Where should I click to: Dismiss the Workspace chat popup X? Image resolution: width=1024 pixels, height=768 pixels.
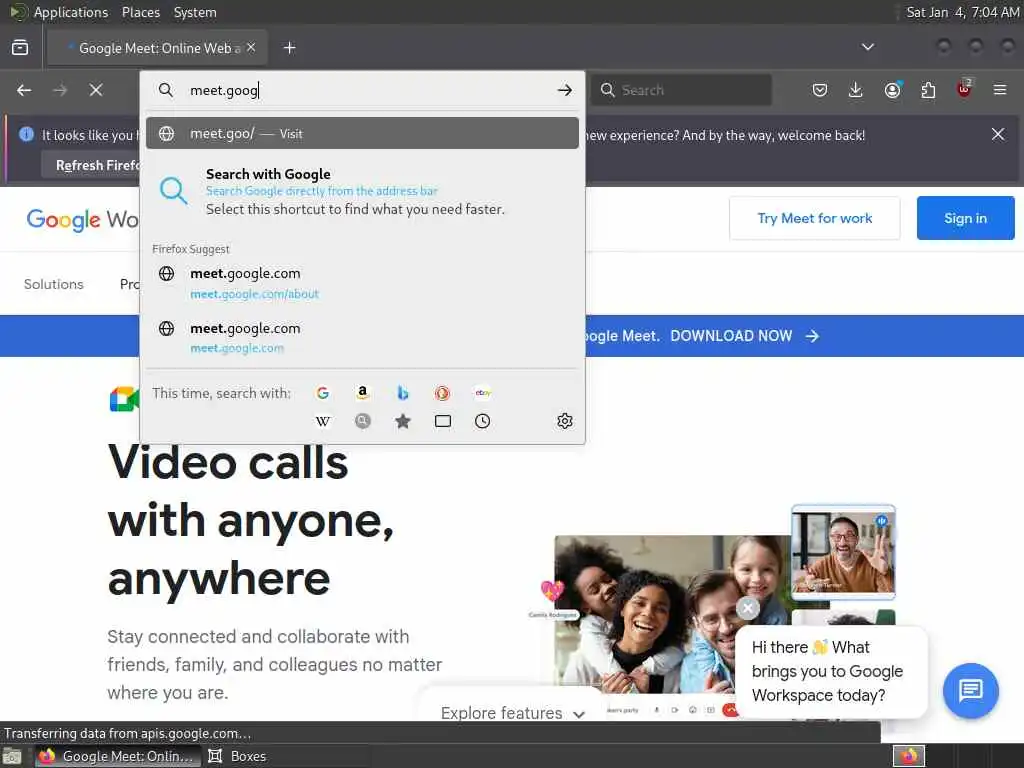(x=748, y=608)
